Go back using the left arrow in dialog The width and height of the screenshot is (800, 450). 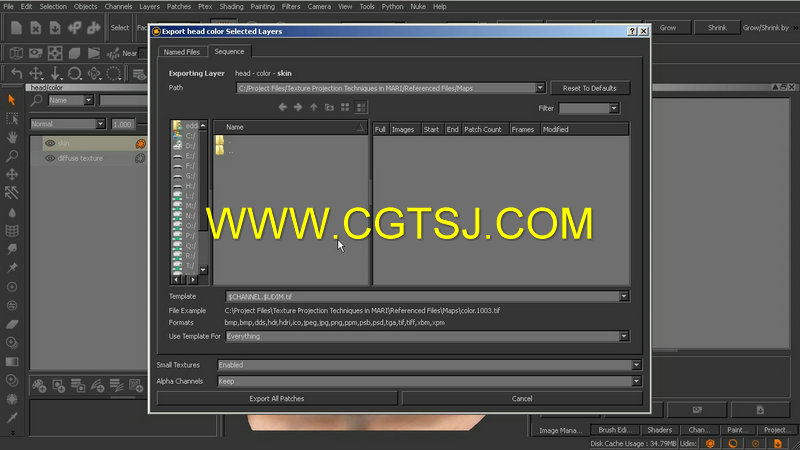pos(283,107)
